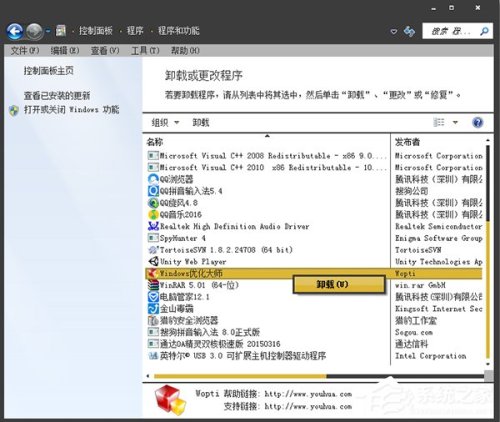Click the refresh icon beside address bar

click(409, 31)
